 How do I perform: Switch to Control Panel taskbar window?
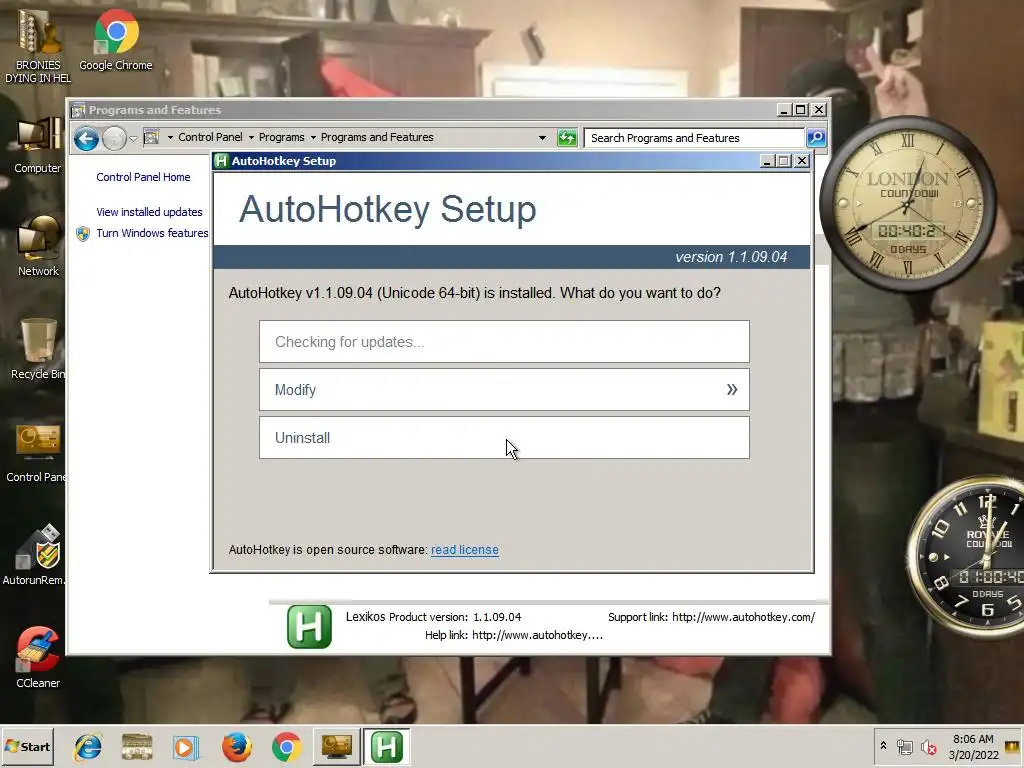(x=336, y=746)
